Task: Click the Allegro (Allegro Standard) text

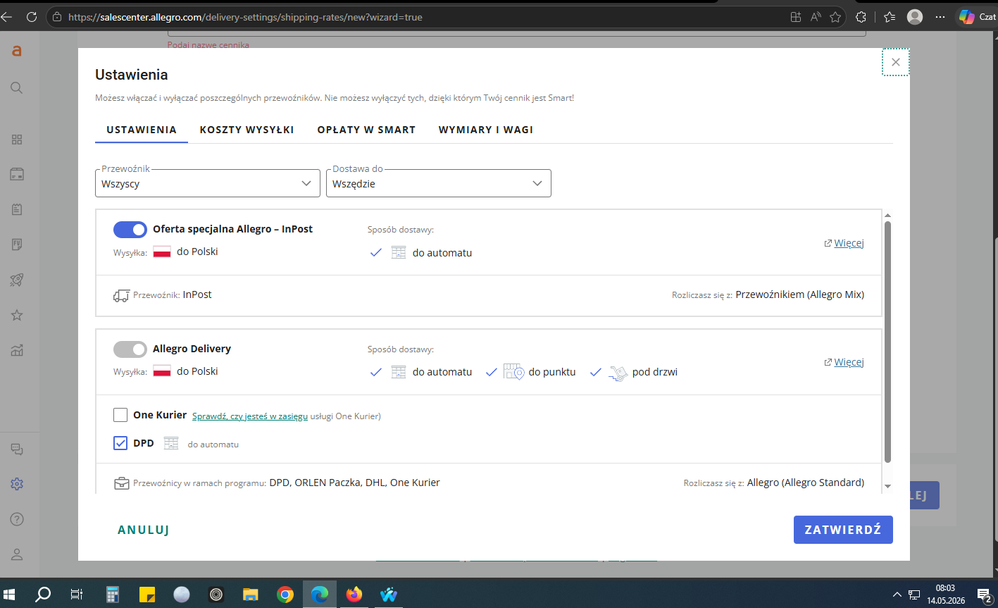Action: click(805, 483)
